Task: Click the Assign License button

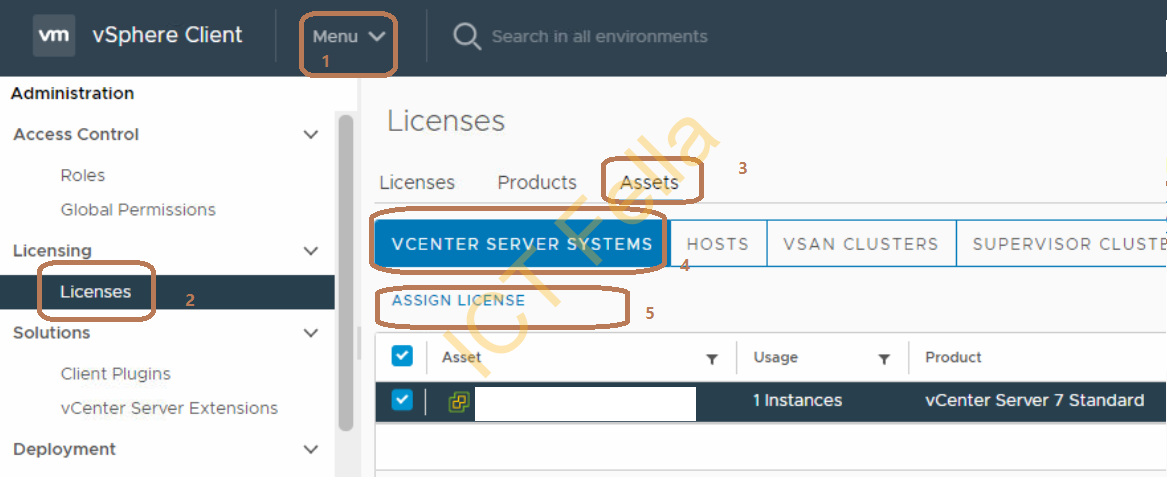Action: click(x=458, y=301)
